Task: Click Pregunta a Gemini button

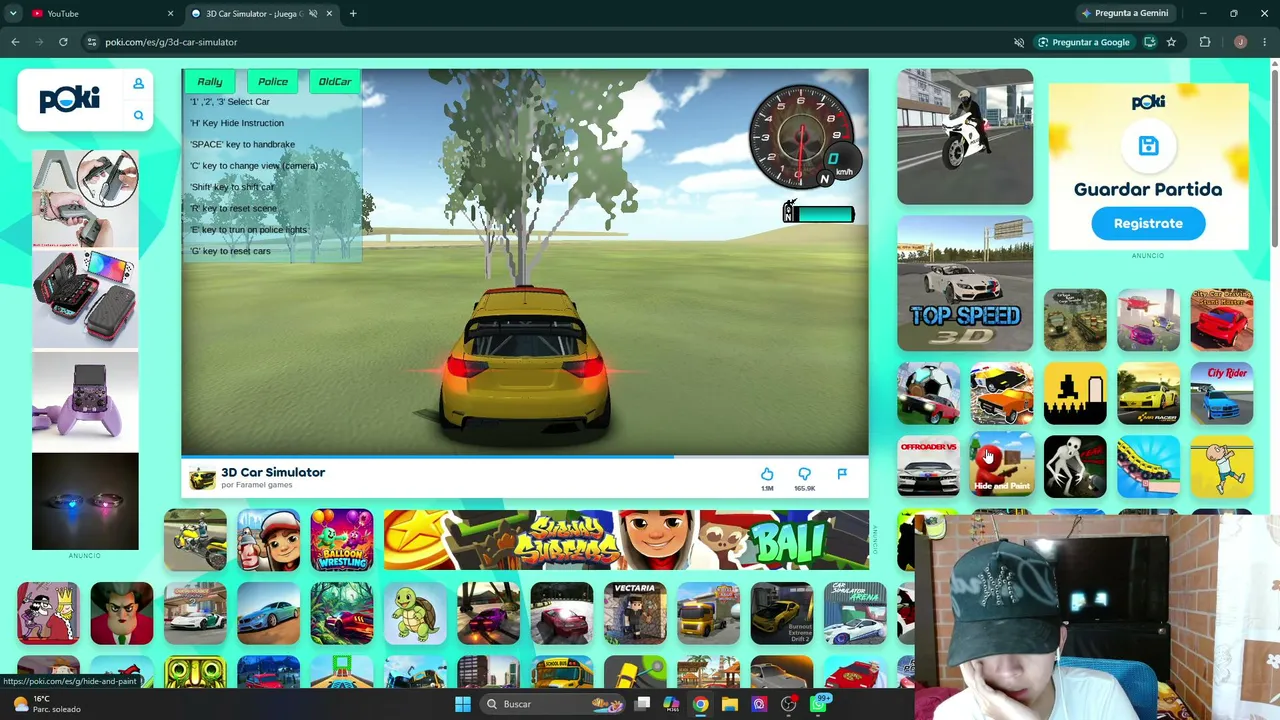Action: point(1124,14)
